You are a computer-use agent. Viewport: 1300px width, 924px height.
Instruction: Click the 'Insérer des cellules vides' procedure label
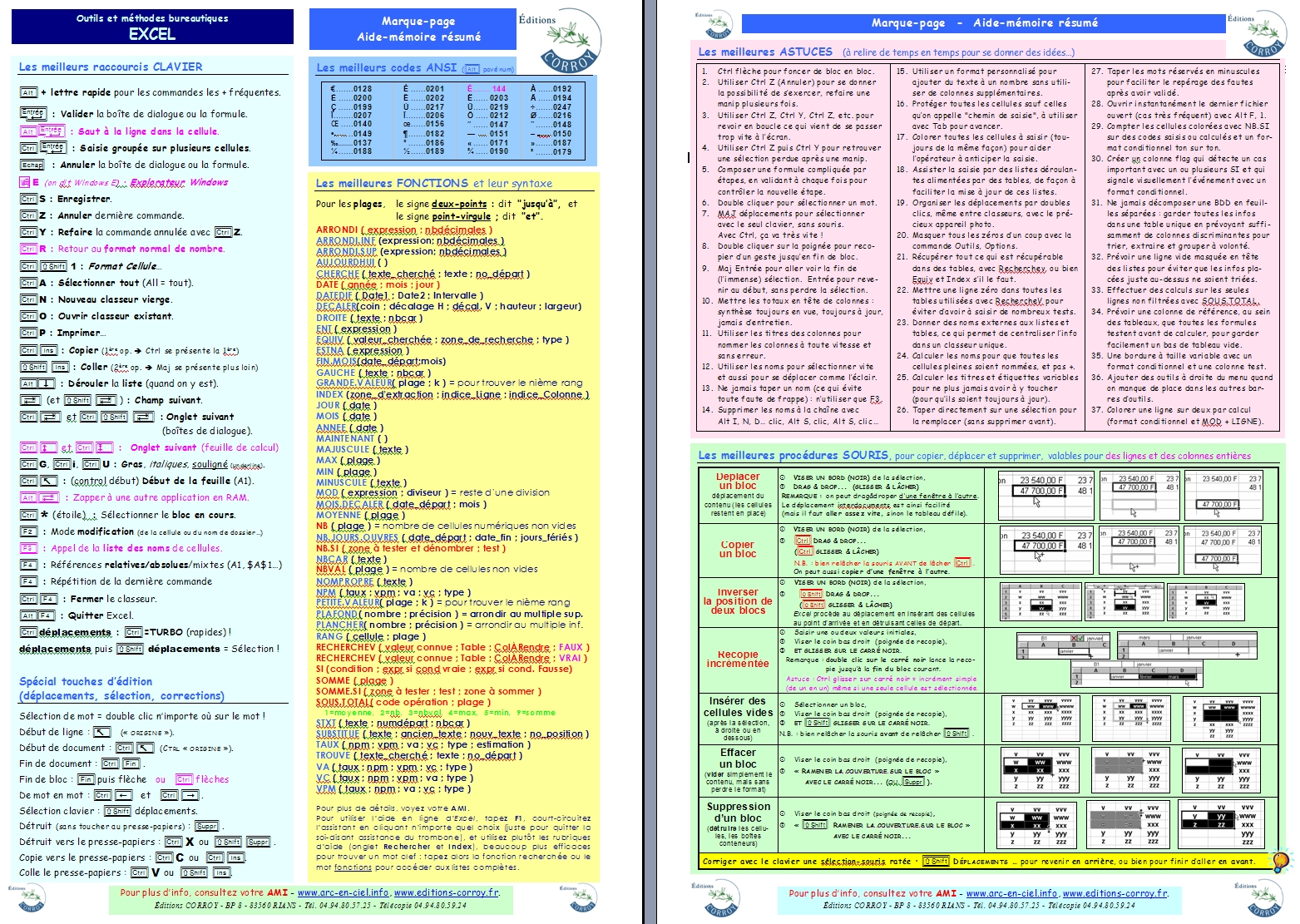[738, 707]
